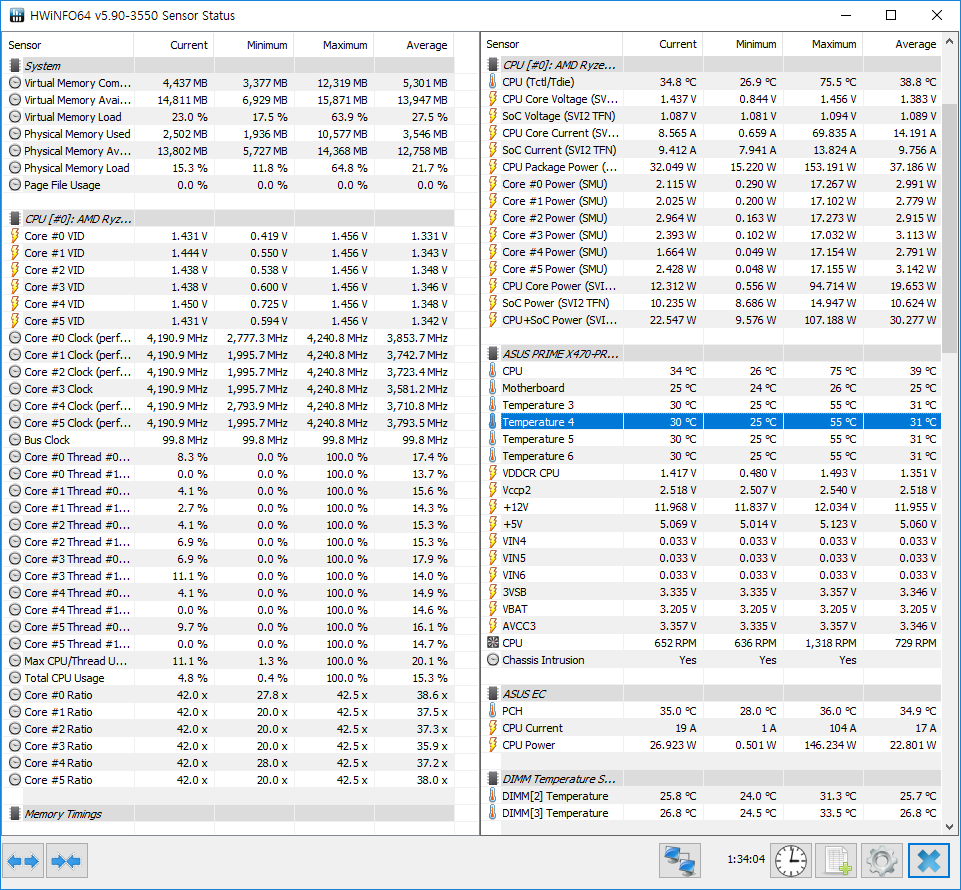This screenshot has width=961, height=890.
Task: Click the HWiNFO64 app icon in the title bar
Action: point(17,15)
